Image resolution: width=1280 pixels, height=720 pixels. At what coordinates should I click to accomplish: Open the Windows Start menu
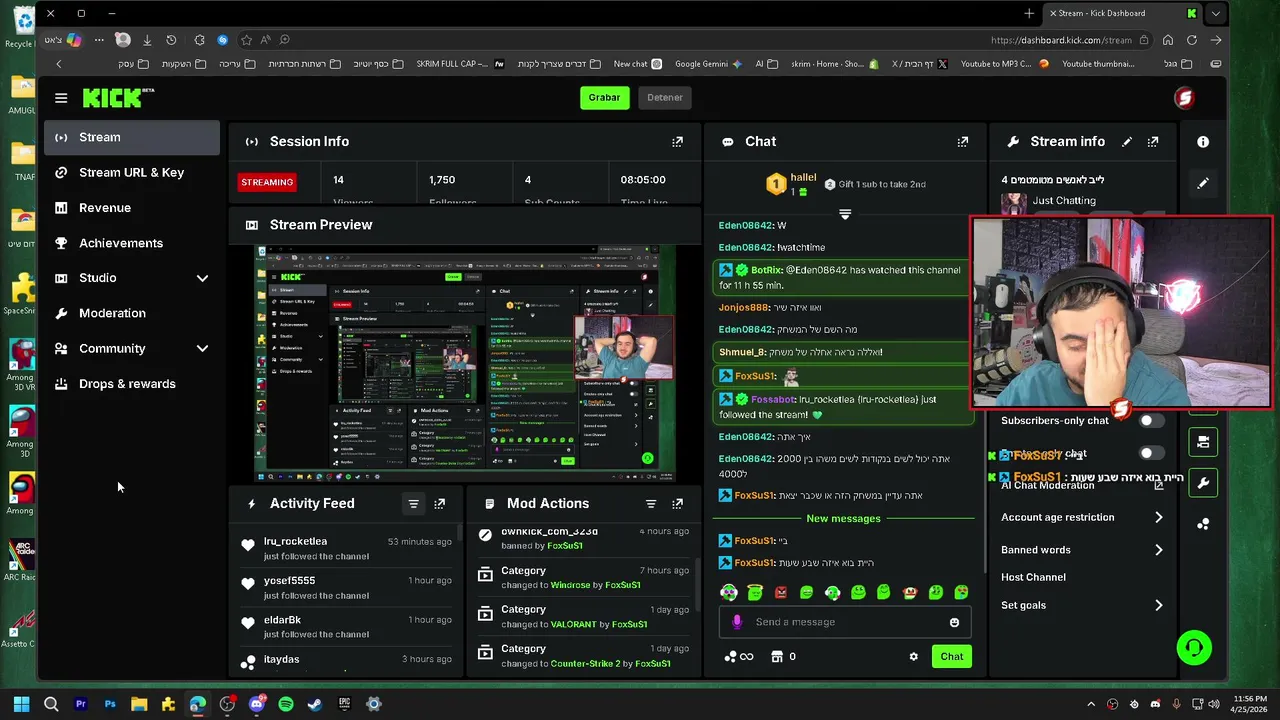point(21,704)
